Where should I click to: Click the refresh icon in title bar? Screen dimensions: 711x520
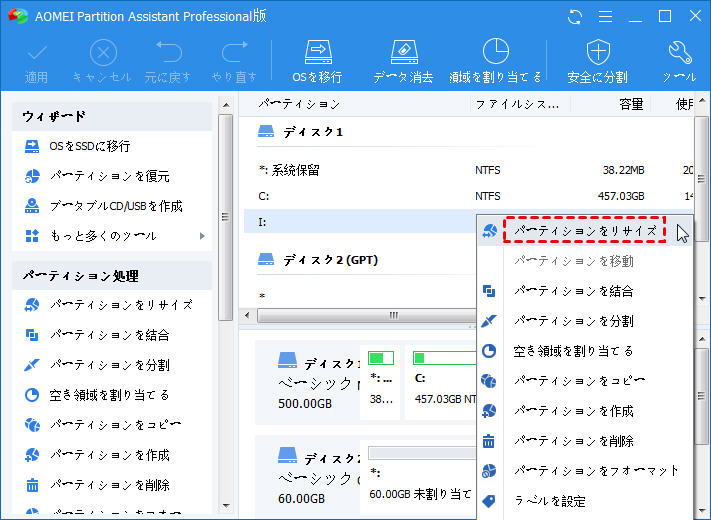575,17
